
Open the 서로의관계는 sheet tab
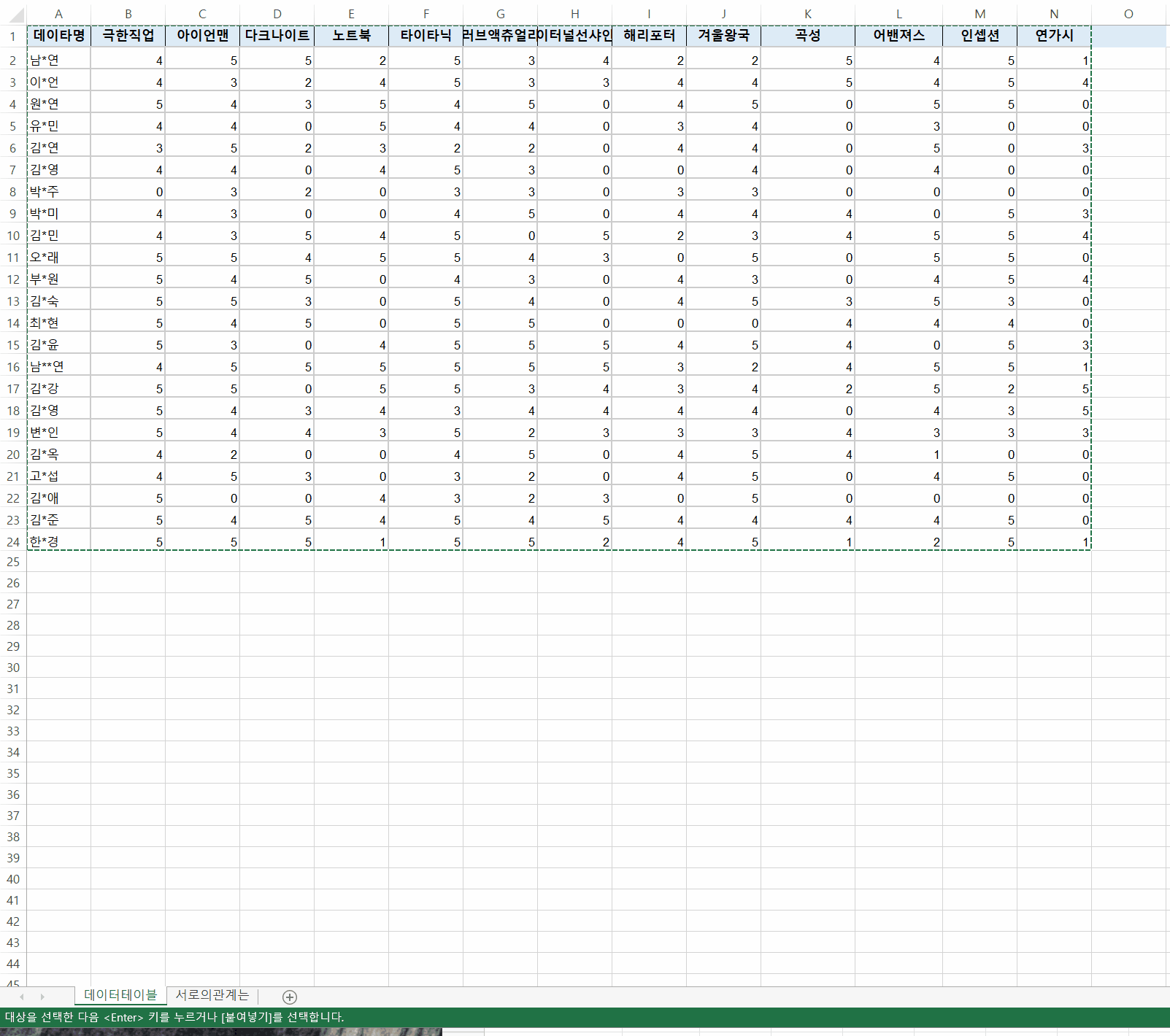(x=212, y=995)
